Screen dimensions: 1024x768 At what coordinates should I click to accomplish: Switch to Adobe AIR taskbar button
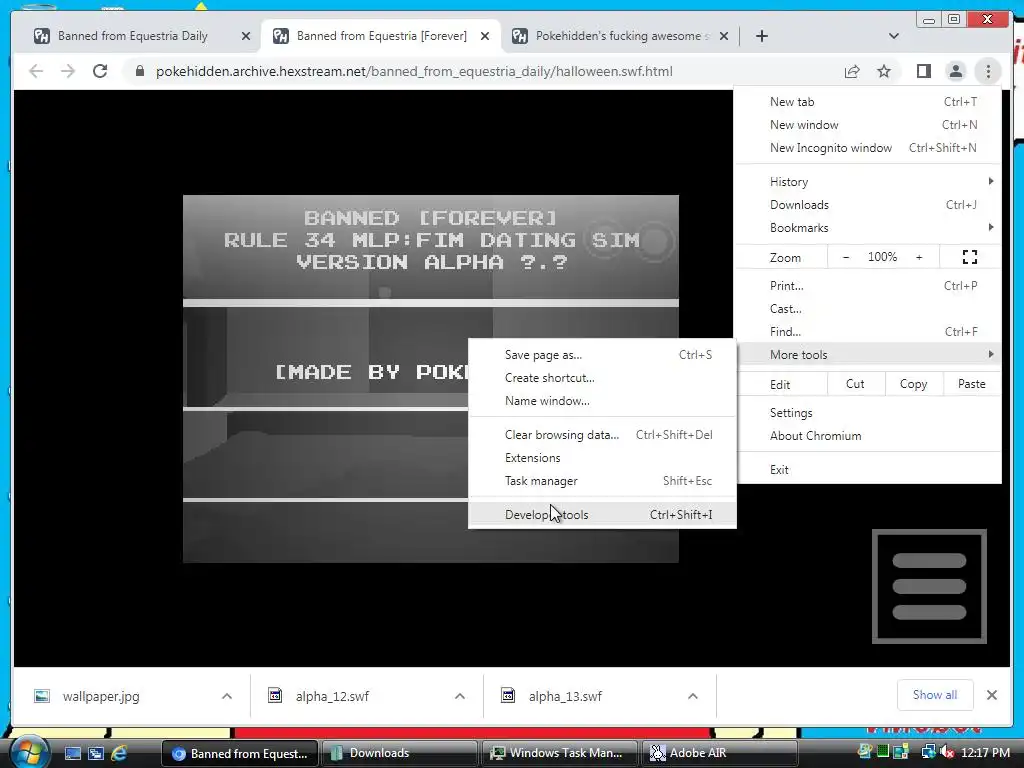[720, 753]
